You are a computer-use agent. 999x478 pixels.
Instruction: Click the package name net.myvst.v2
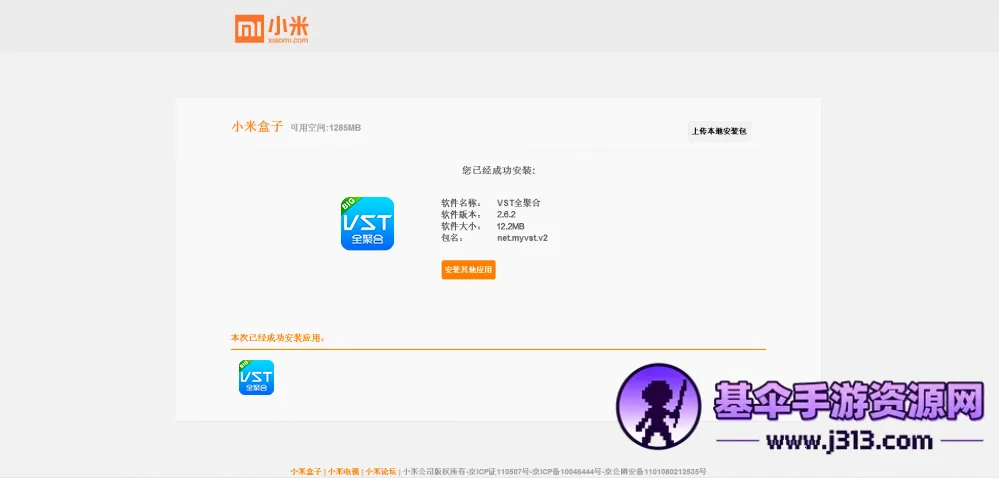[x=522, y=238]
